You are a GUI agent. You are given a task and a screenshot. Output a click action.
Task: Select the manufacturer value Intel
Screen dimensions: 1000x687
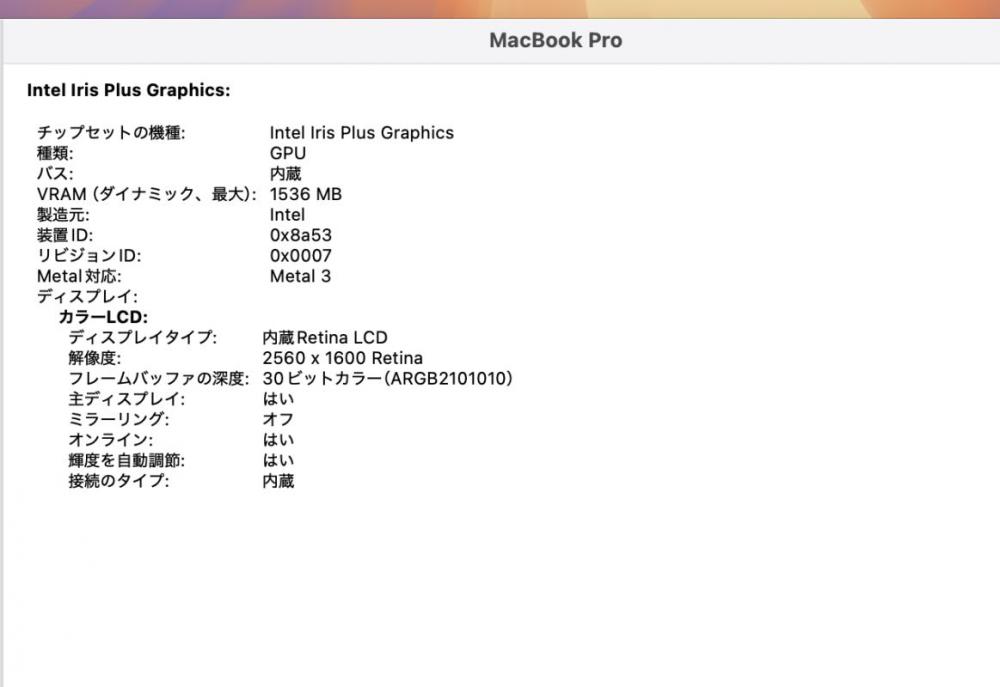tap(287, 214)
